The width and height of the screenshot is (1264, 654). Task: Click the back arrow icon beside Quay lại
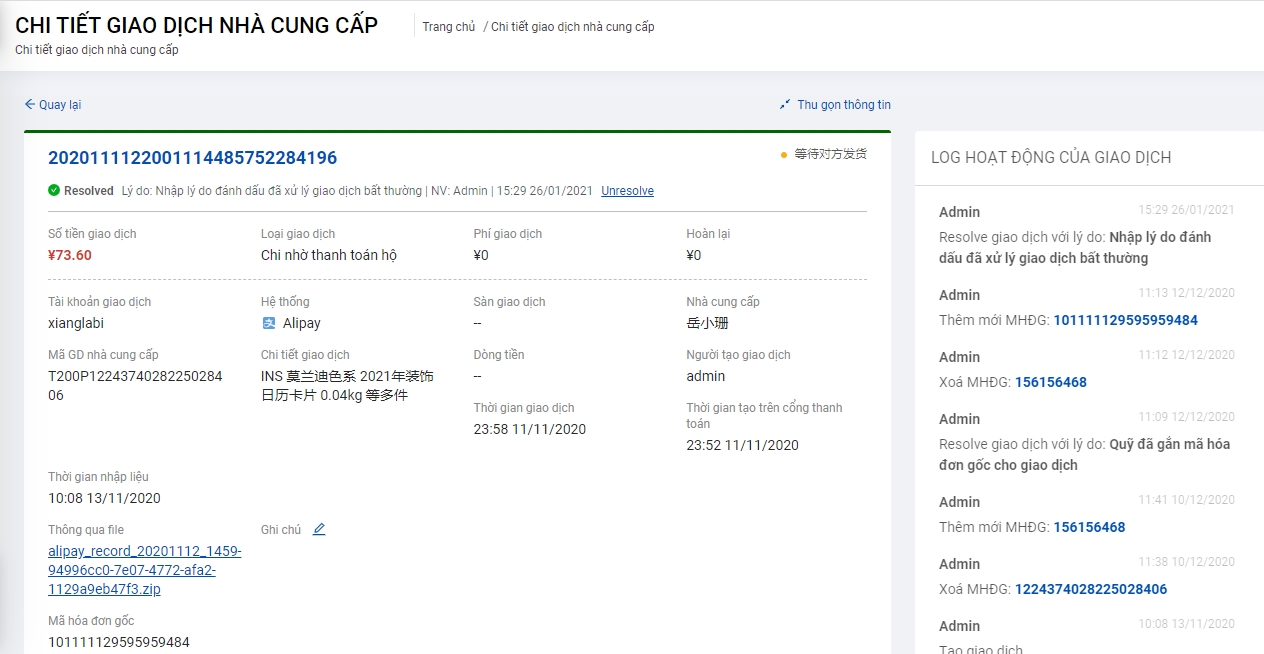(x=30, y=105)
